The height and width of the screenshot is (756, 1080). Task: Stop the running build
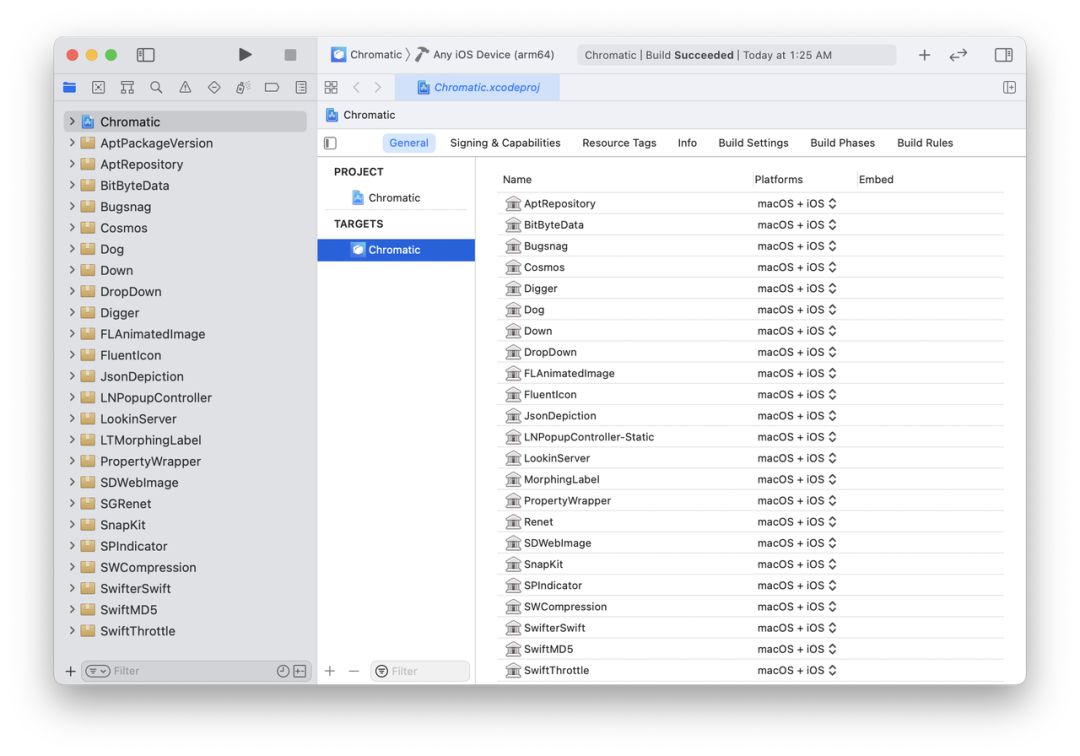click(290, 54)
